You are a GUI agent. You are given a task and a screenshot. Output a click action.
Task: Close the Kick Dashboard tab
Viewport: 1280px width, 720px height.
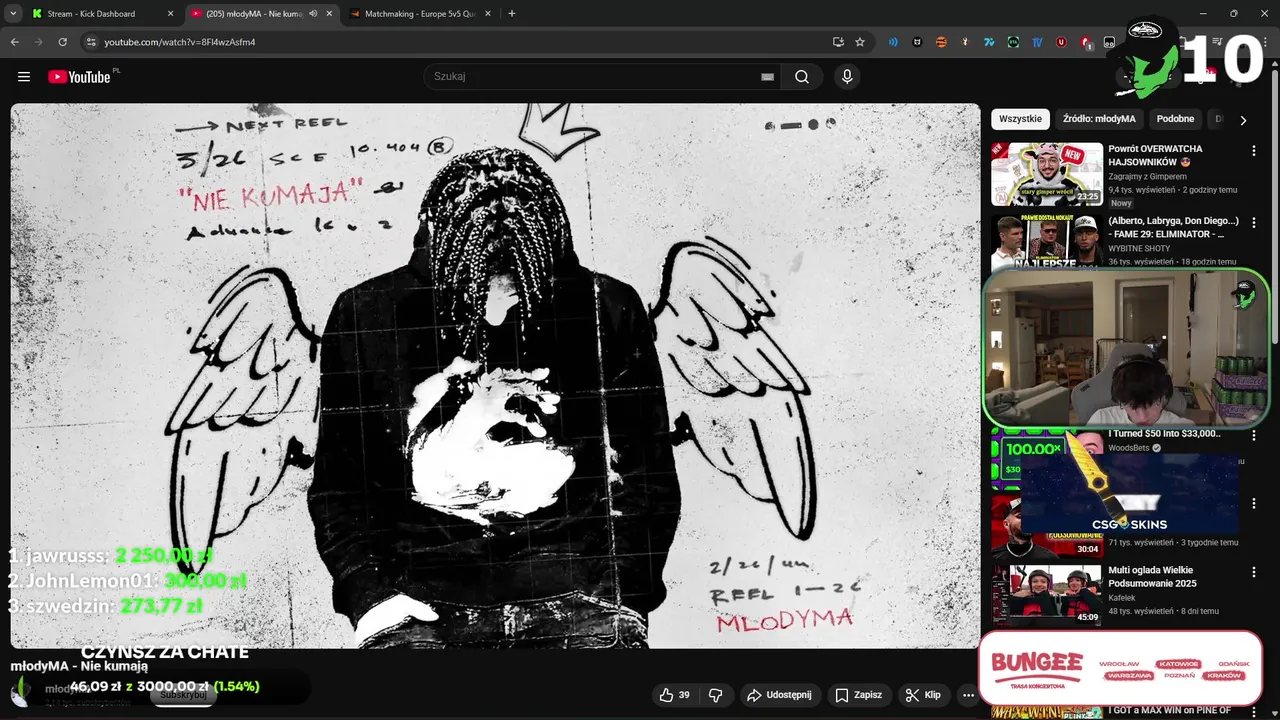[x=170, y=14]
